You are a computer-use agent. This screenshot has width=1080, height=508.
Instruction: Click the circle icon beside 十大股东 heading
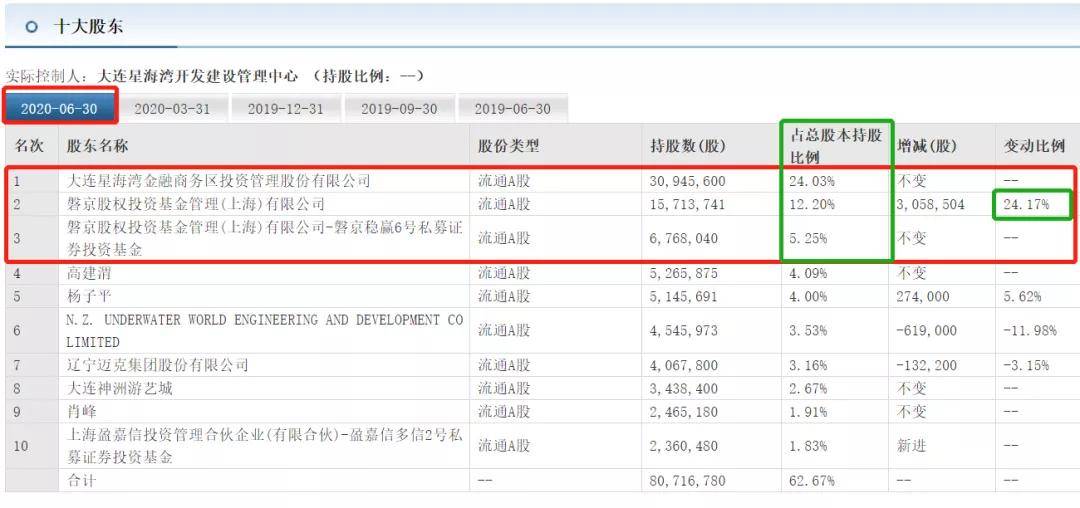32,27
